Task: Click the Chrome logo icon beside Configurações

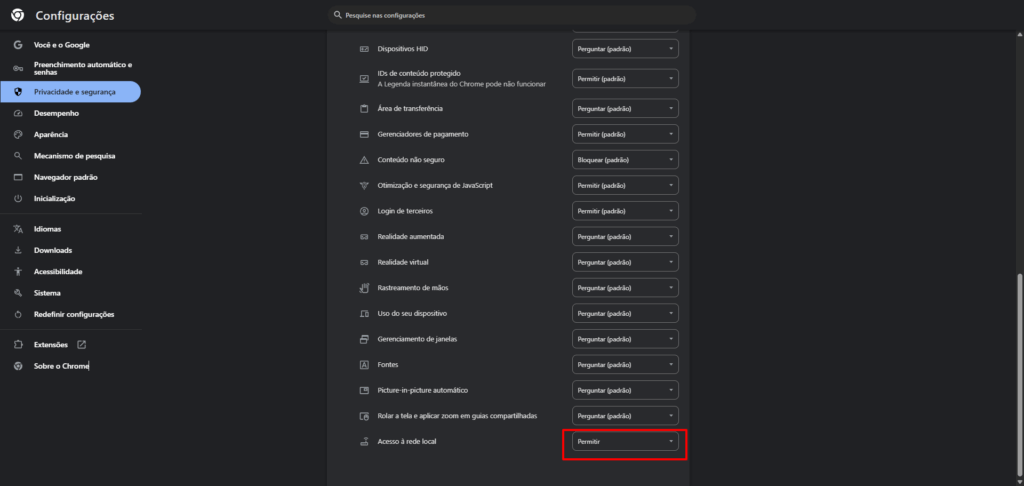Action: pyautogui.click(x=17, y=15)
